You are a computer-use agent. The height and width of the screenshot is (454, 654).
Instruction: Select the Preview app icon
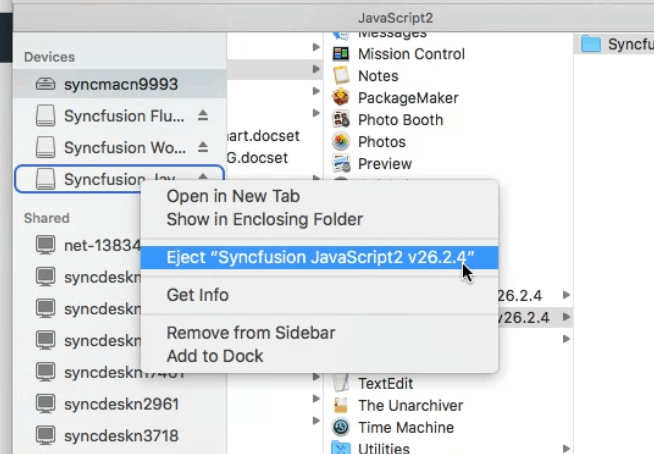341,164
